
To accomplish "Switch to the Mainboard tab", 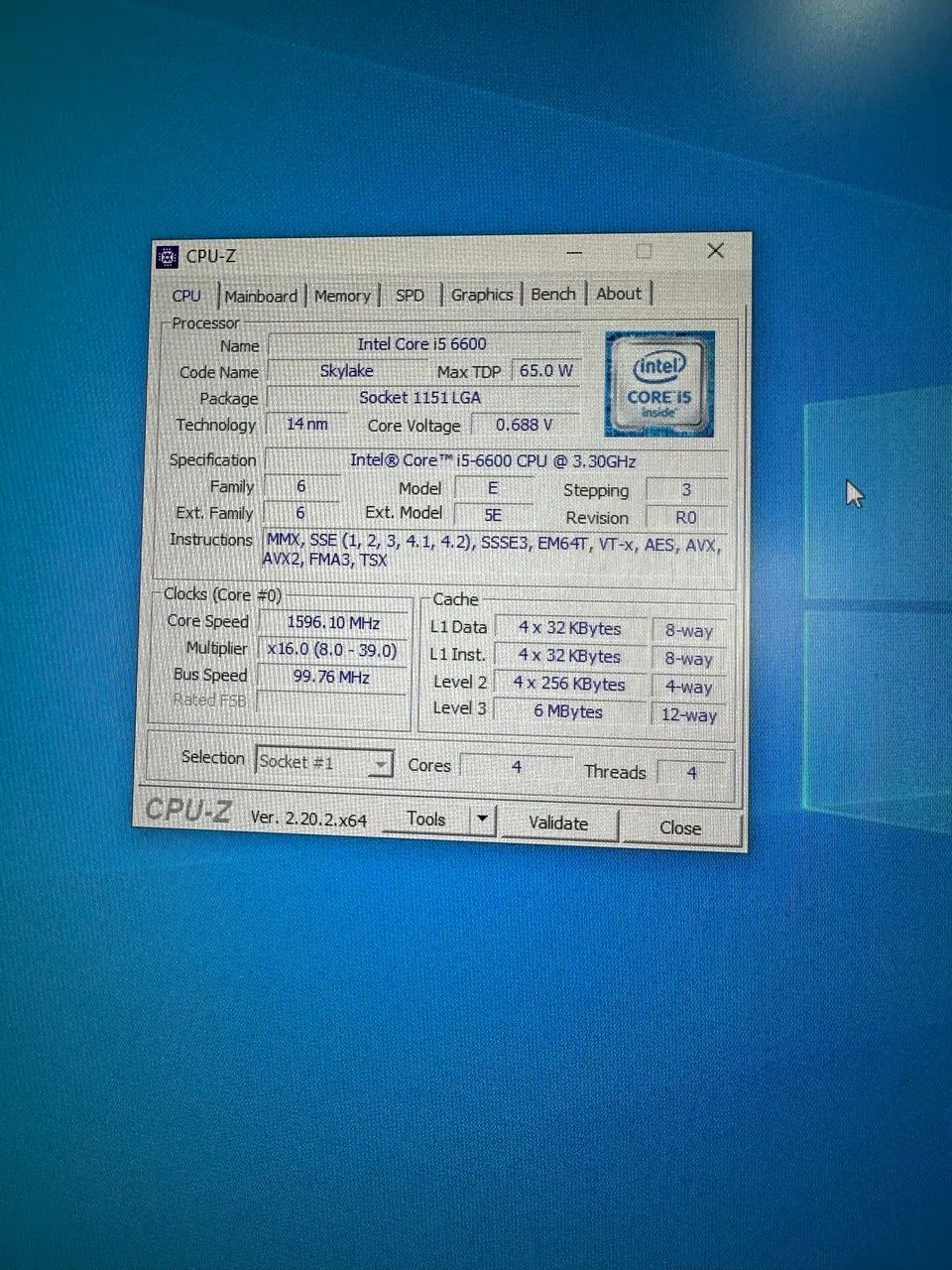I will click(261, 296).
